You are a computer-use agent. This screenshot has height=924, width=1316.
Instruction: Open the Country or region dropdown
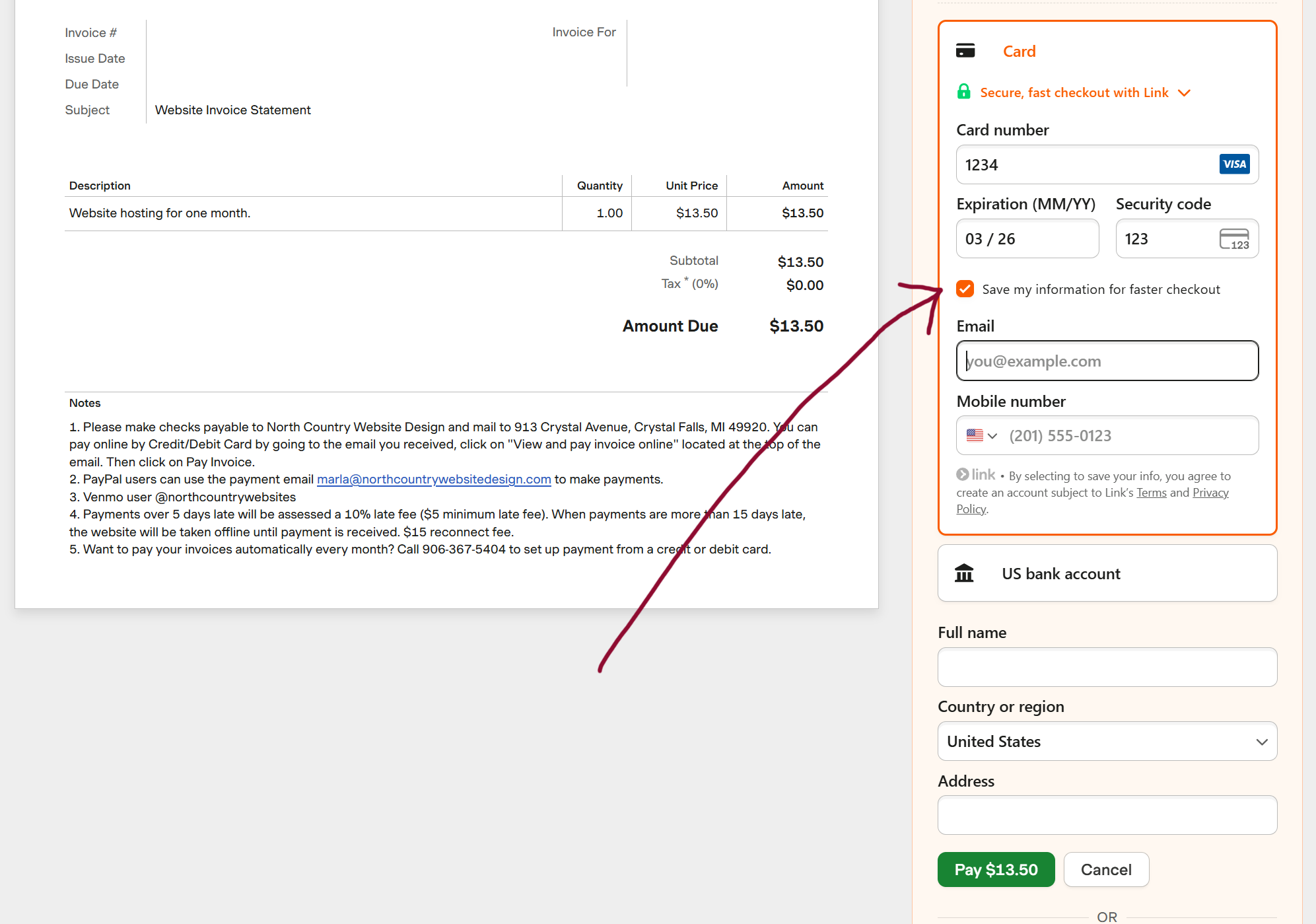tap(1107, 742)
